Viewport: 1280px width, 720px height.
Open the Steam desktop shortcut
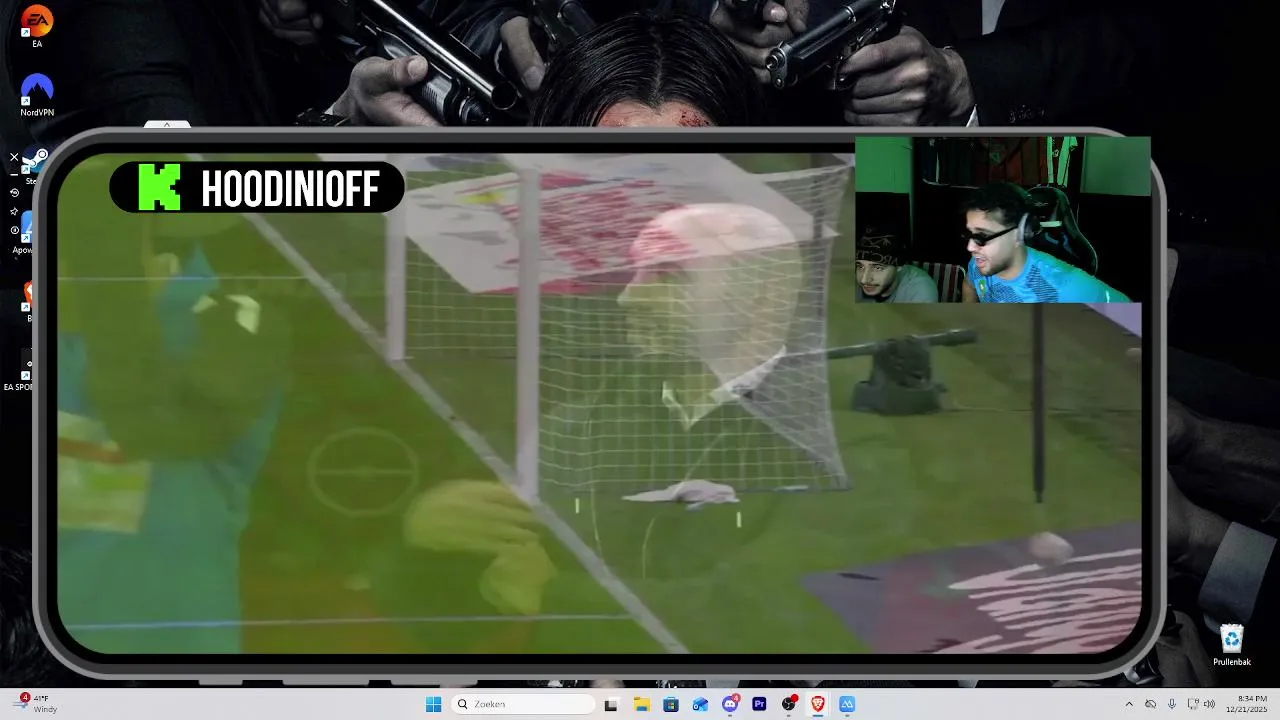tap(36, 166)
